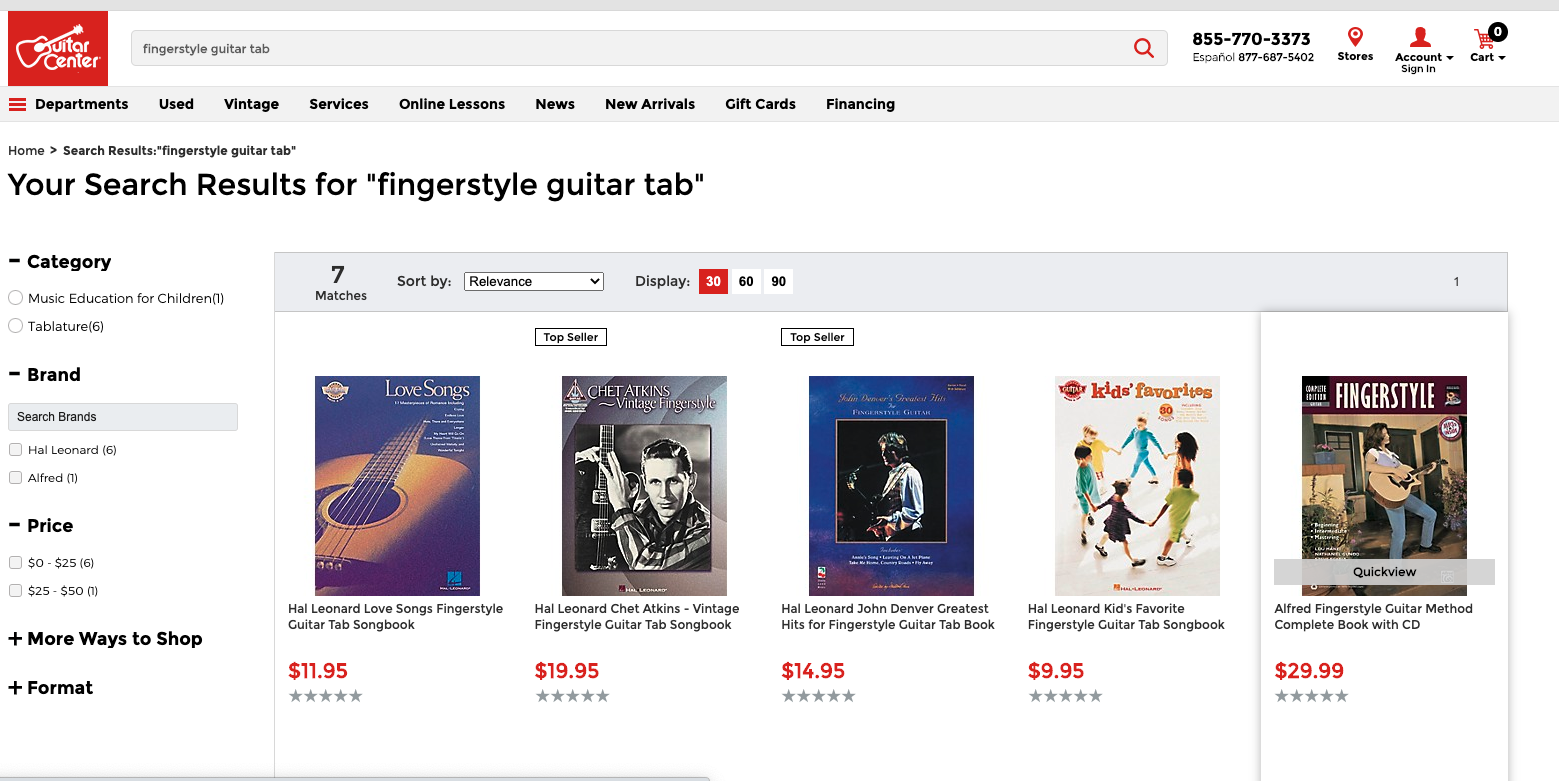Click star rating under Alfred Fingerstyle Method
1559x781 pixels.
(x=1311, y=696)
